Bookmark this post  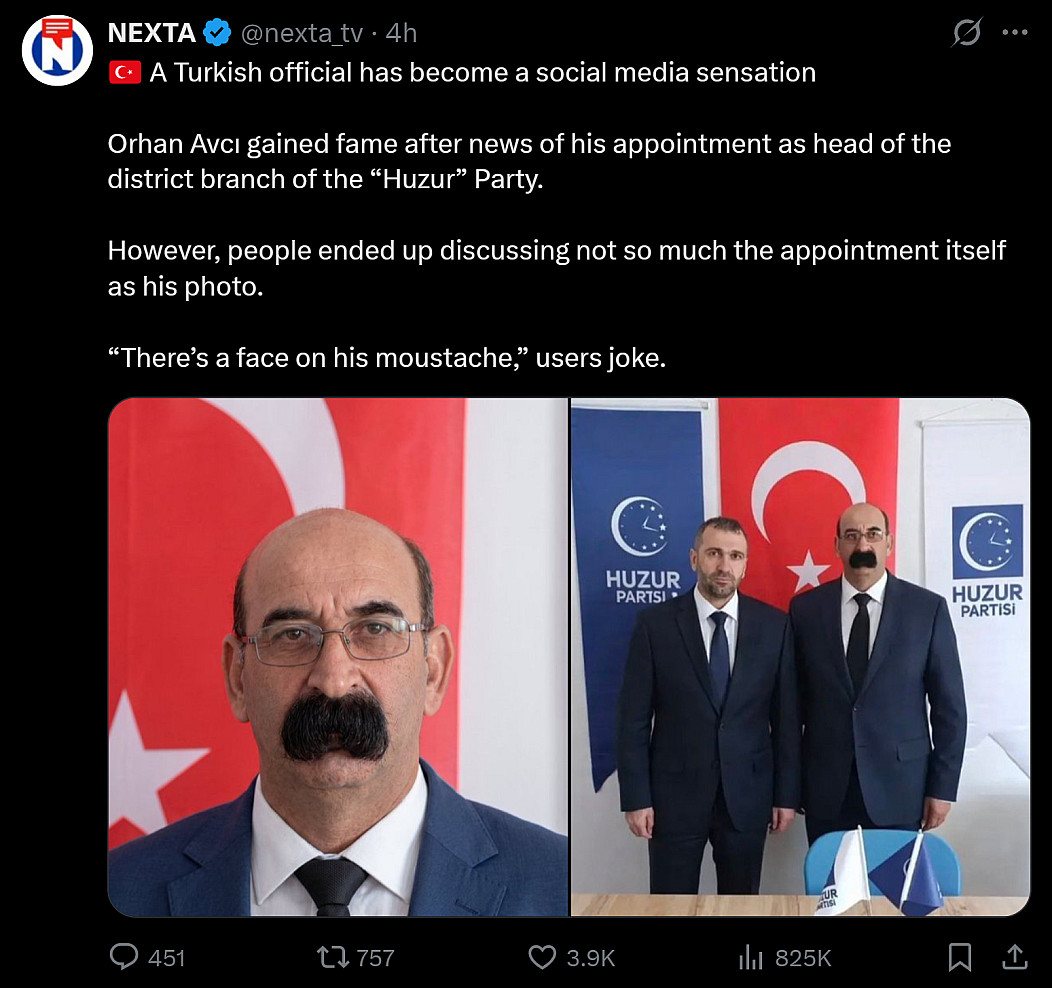pyautogui.click(x=959, y=957)
